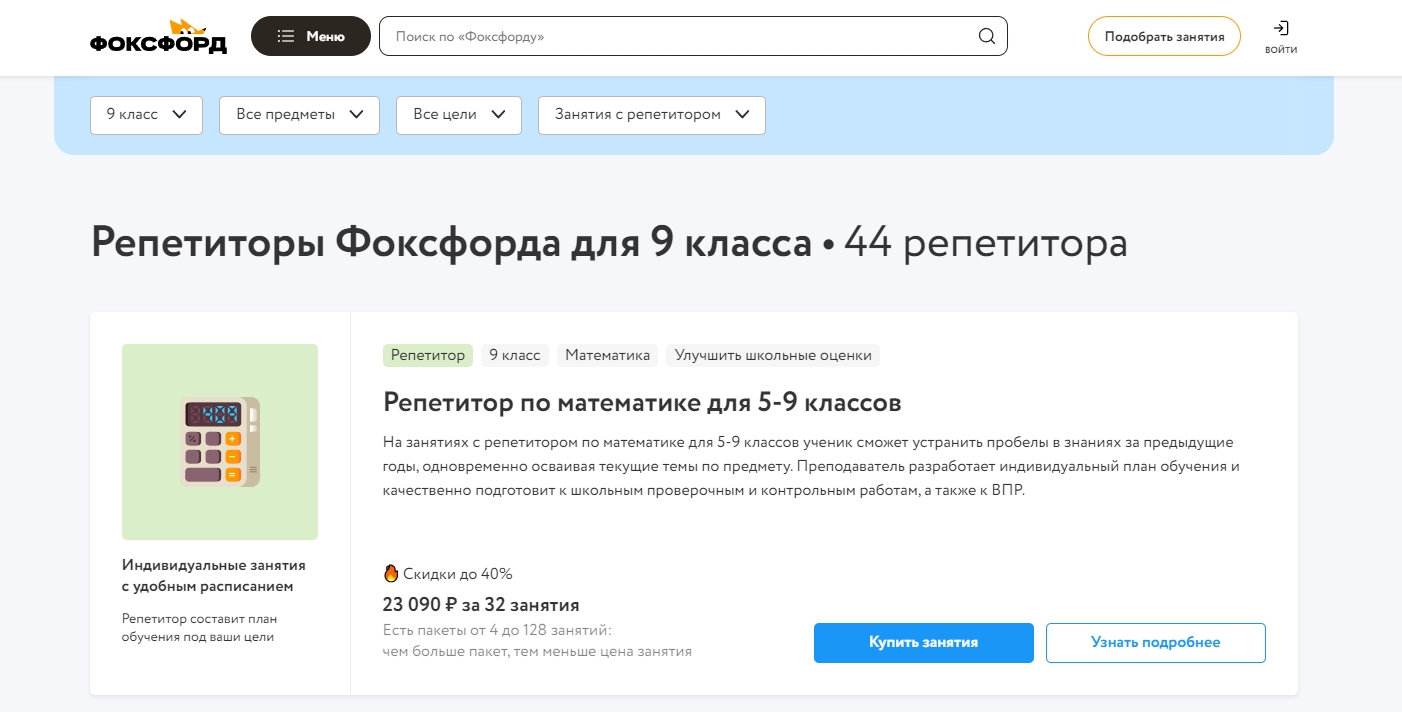Click the 44 репетитора count text
This screenshot has height=712, width=1402.
[986, 243]
